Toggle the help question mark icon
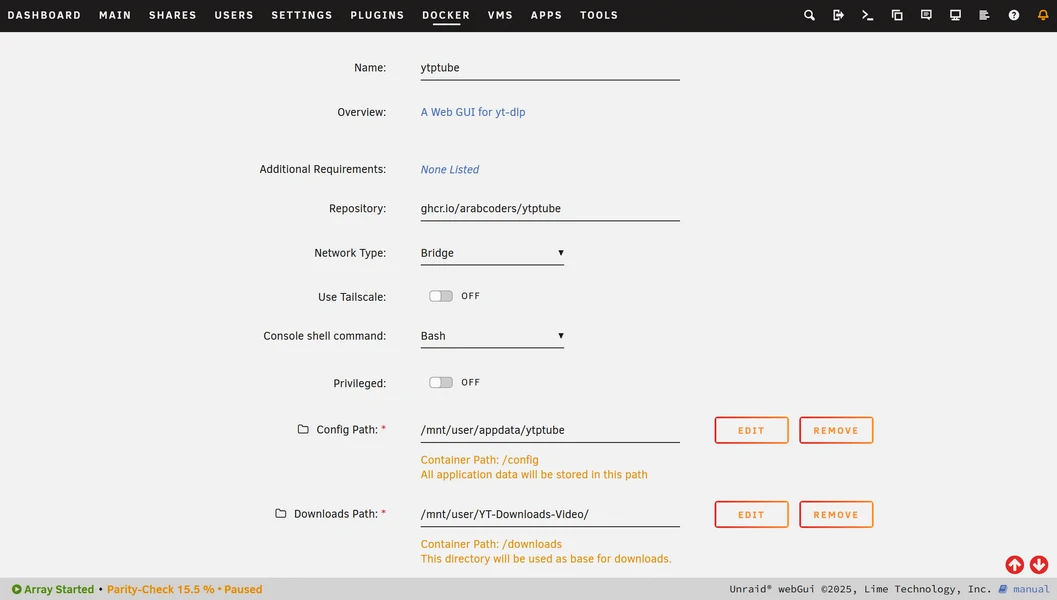 [x=1014, y=15]
